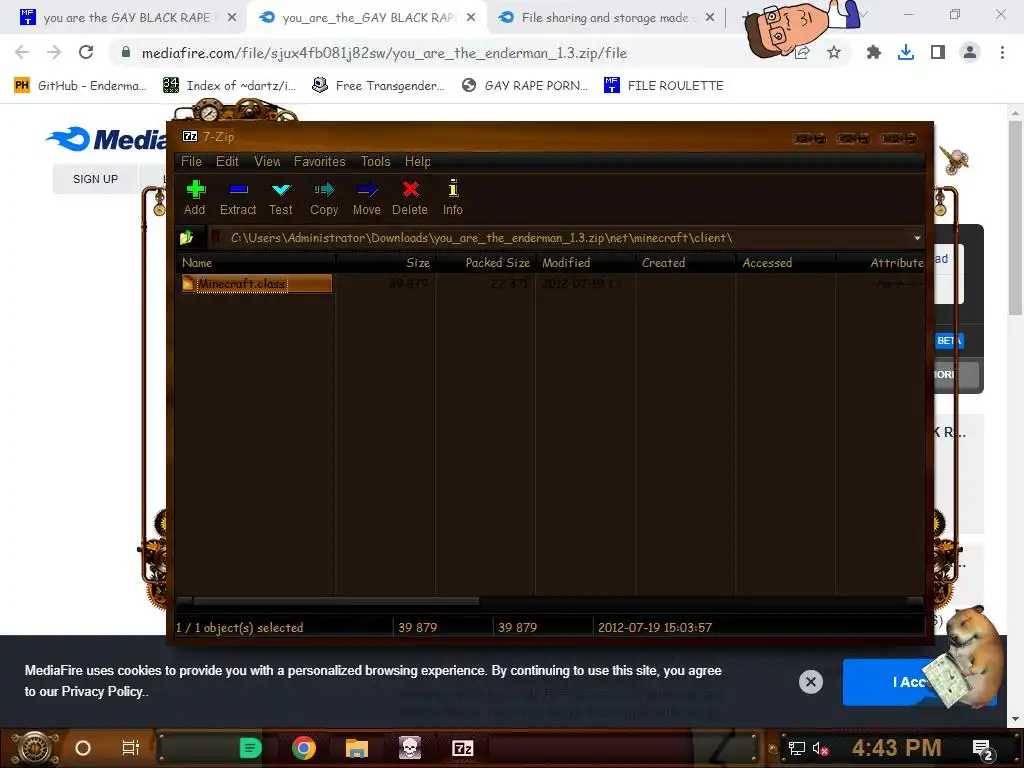
Task: Toggle the Chrome side panel icon
Action: (x=938, y=53)
